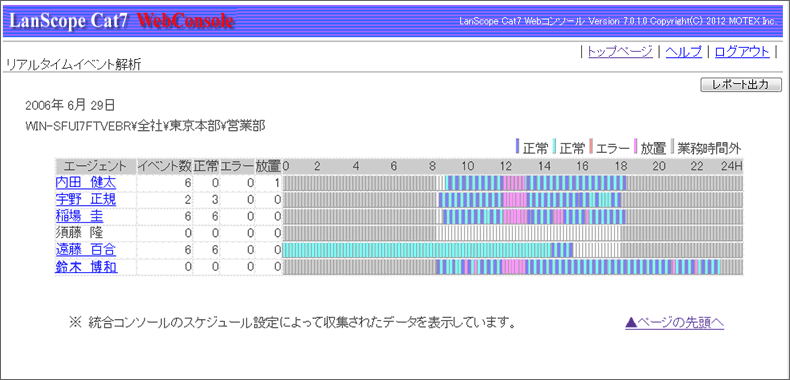
Task: Go to トップページ link
Action: [x=620, y=51]
